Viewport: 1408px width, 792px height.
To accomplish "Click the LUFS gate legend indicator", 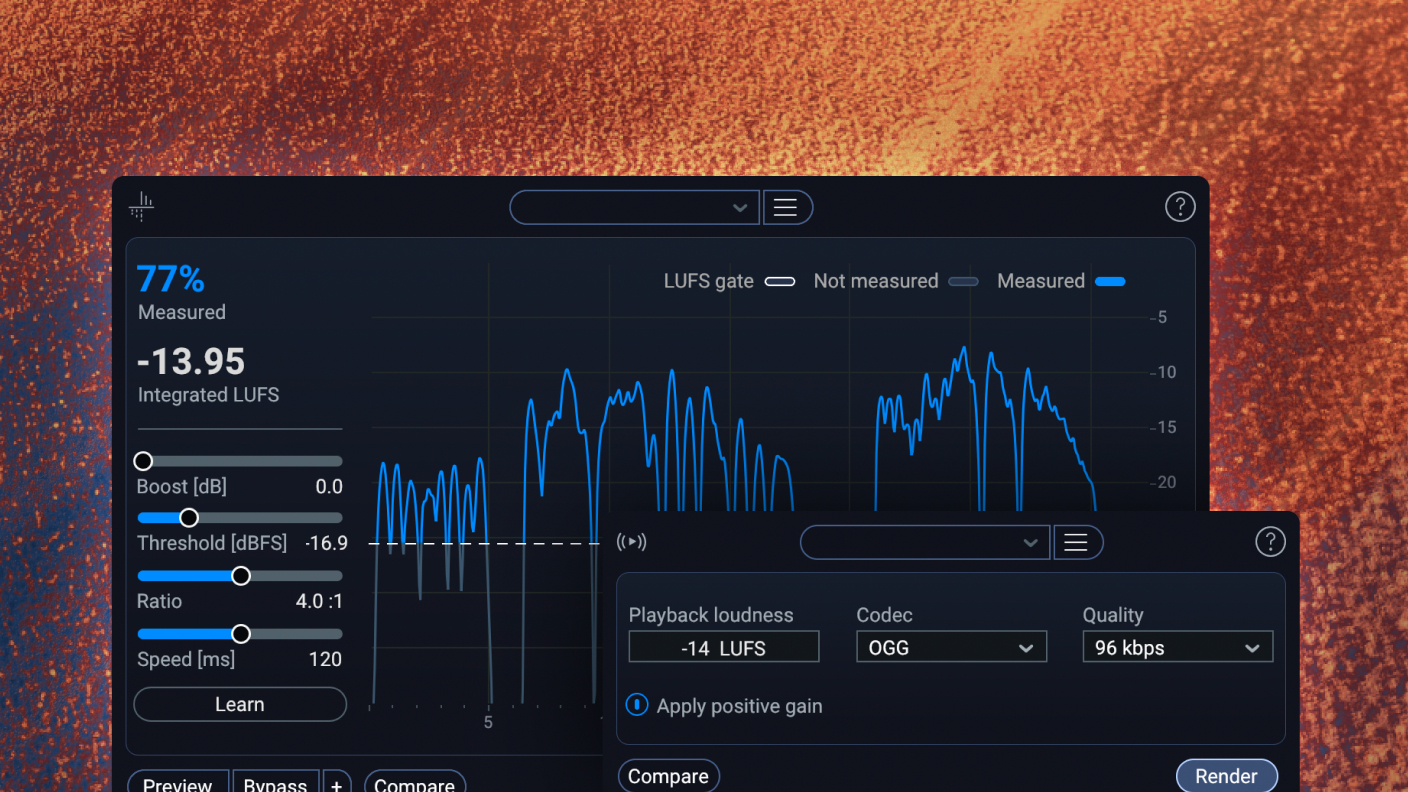I will (780, 282).
